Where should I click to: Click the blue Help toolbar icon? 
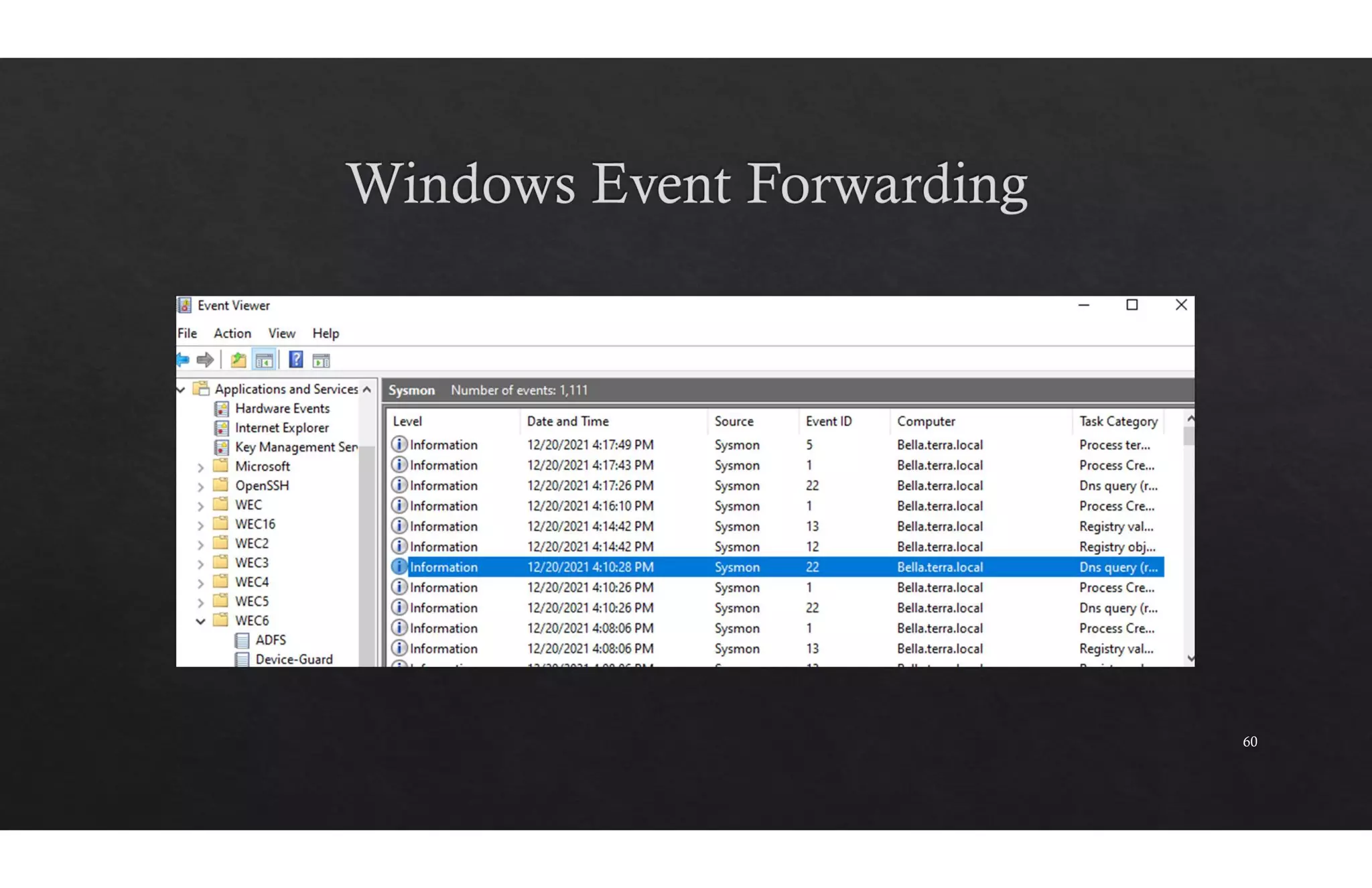(x=295, y=360)
